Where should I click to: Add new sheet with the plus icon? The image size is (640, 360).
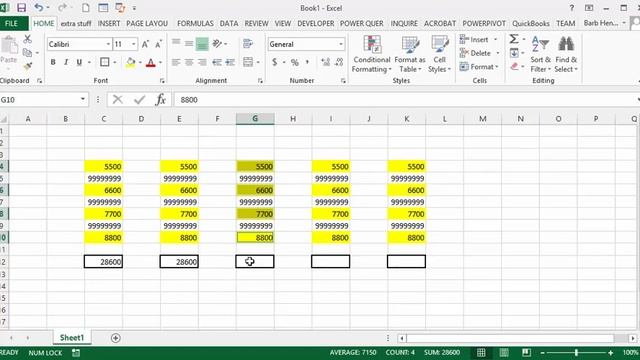[x=116, y=338]
